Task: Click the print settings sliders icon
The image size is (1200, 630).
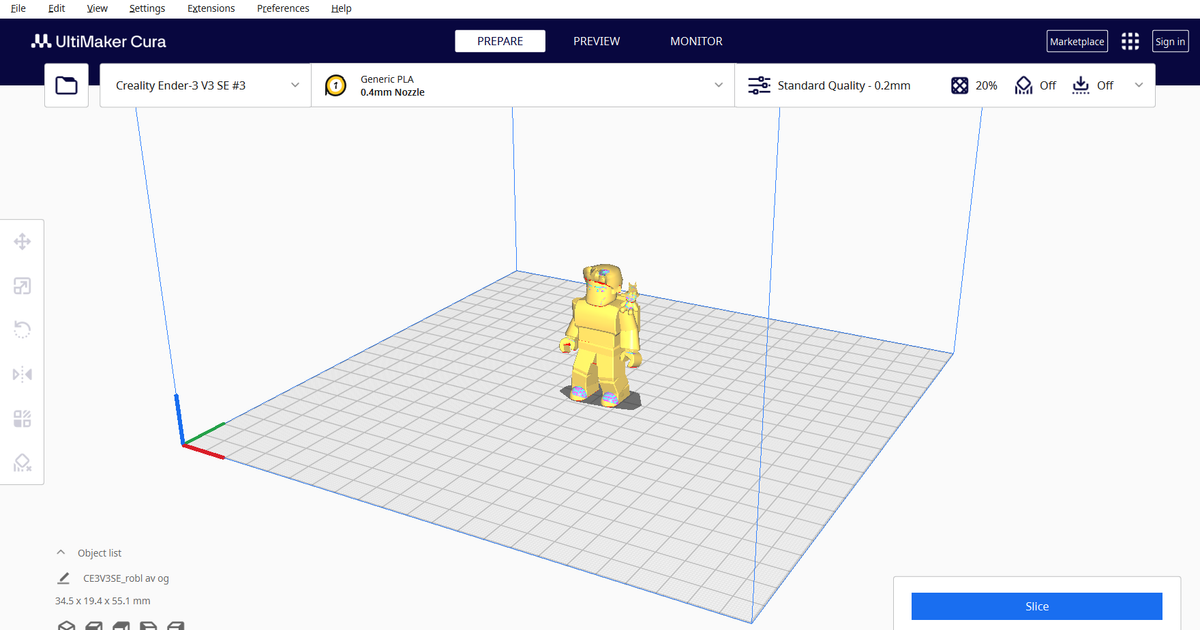Action: [x=759, y=86]
